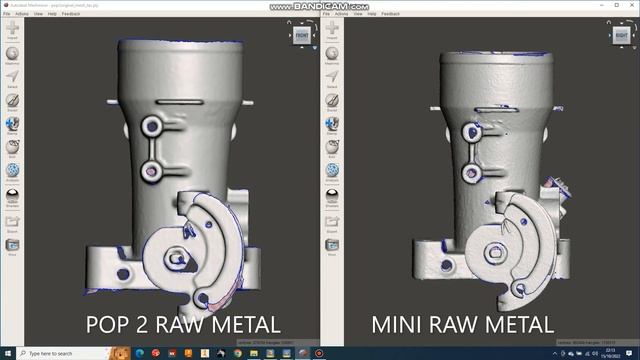Screen dimensions: 640x360
Task: Click taskbar clock and date
Action: 610,353
